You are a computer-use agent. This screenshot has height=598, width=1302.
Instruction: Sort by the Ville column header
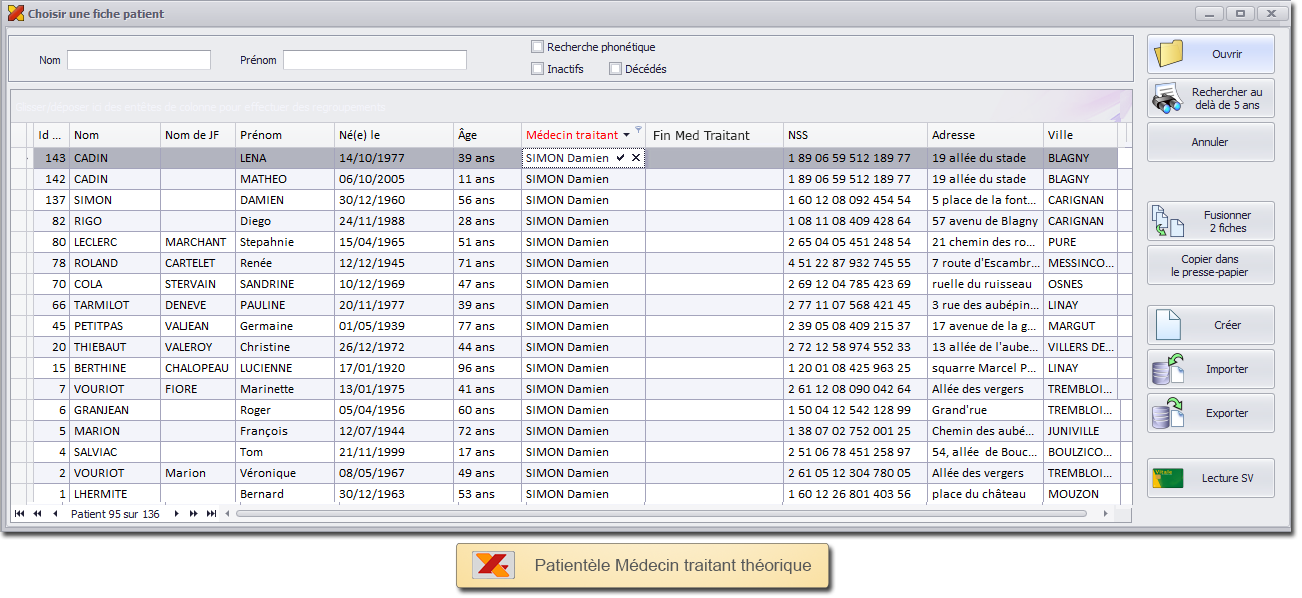[1078, 135]
